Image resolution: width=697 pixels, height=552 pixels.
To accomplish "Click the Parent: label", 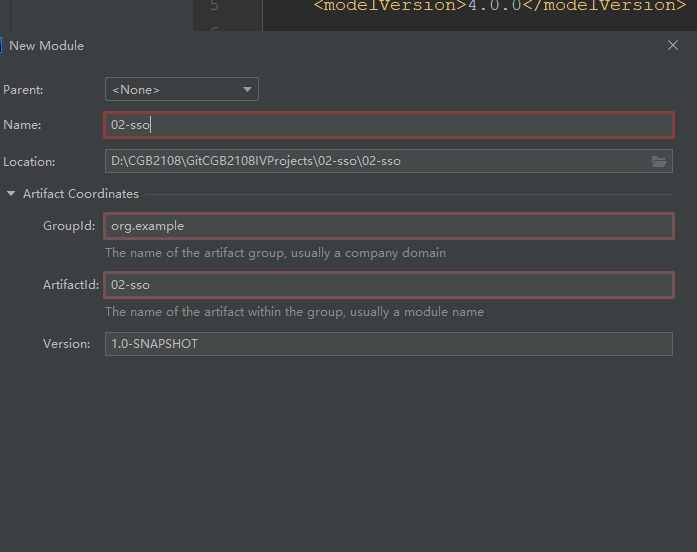I will tap(23, 90).
